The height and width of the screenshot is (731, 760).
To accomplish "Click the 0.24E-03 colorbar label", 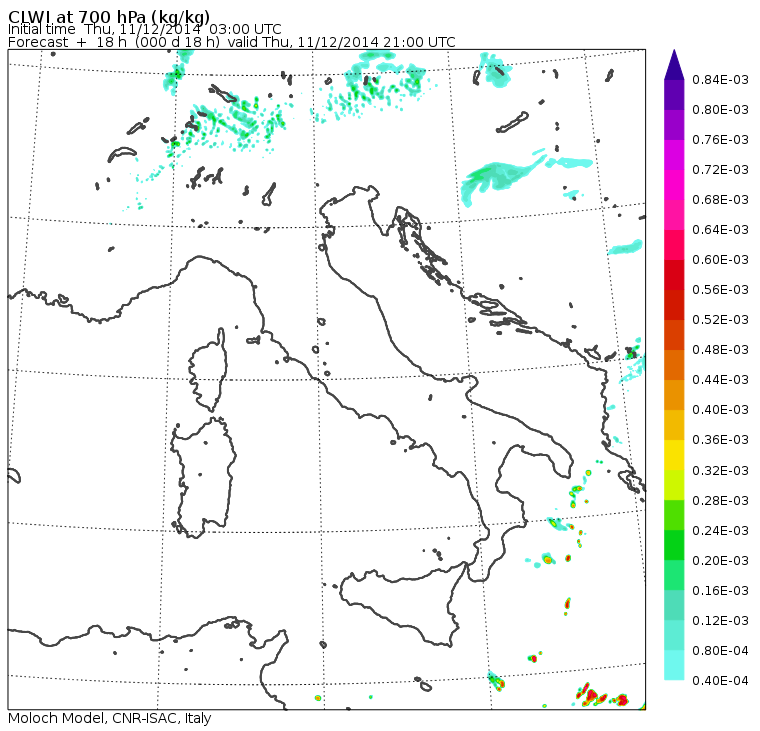I will pos(720,530).
